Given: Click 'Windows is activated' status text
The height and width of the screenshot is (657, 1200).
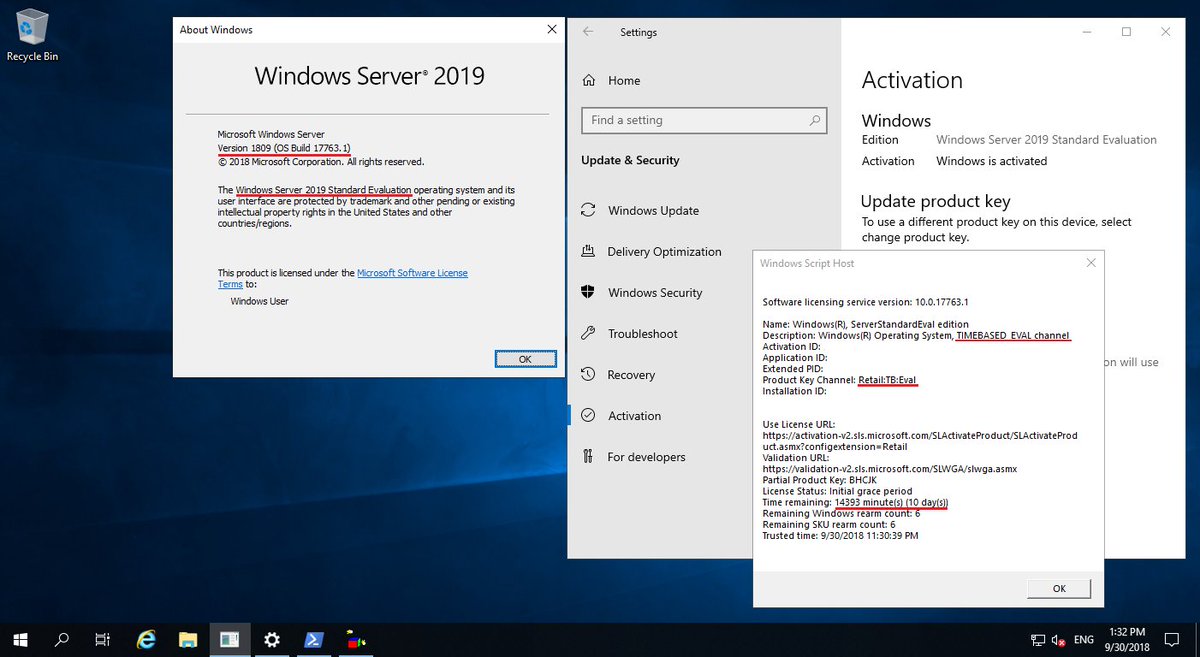Looking at the screenshot, I should (x=991, y=161).
